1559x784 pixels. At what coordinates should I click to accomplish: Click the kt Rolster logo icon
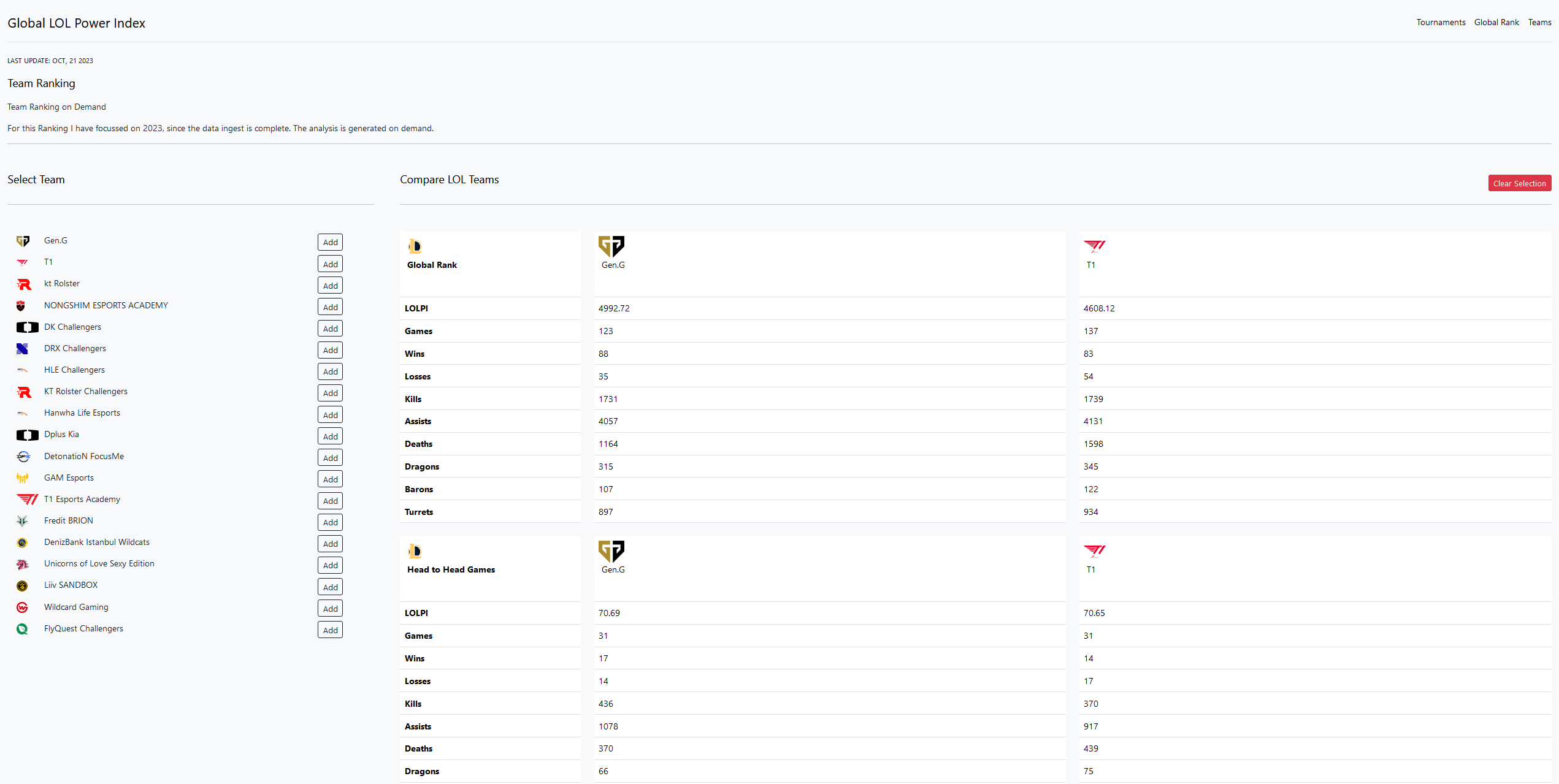[24, 284]
